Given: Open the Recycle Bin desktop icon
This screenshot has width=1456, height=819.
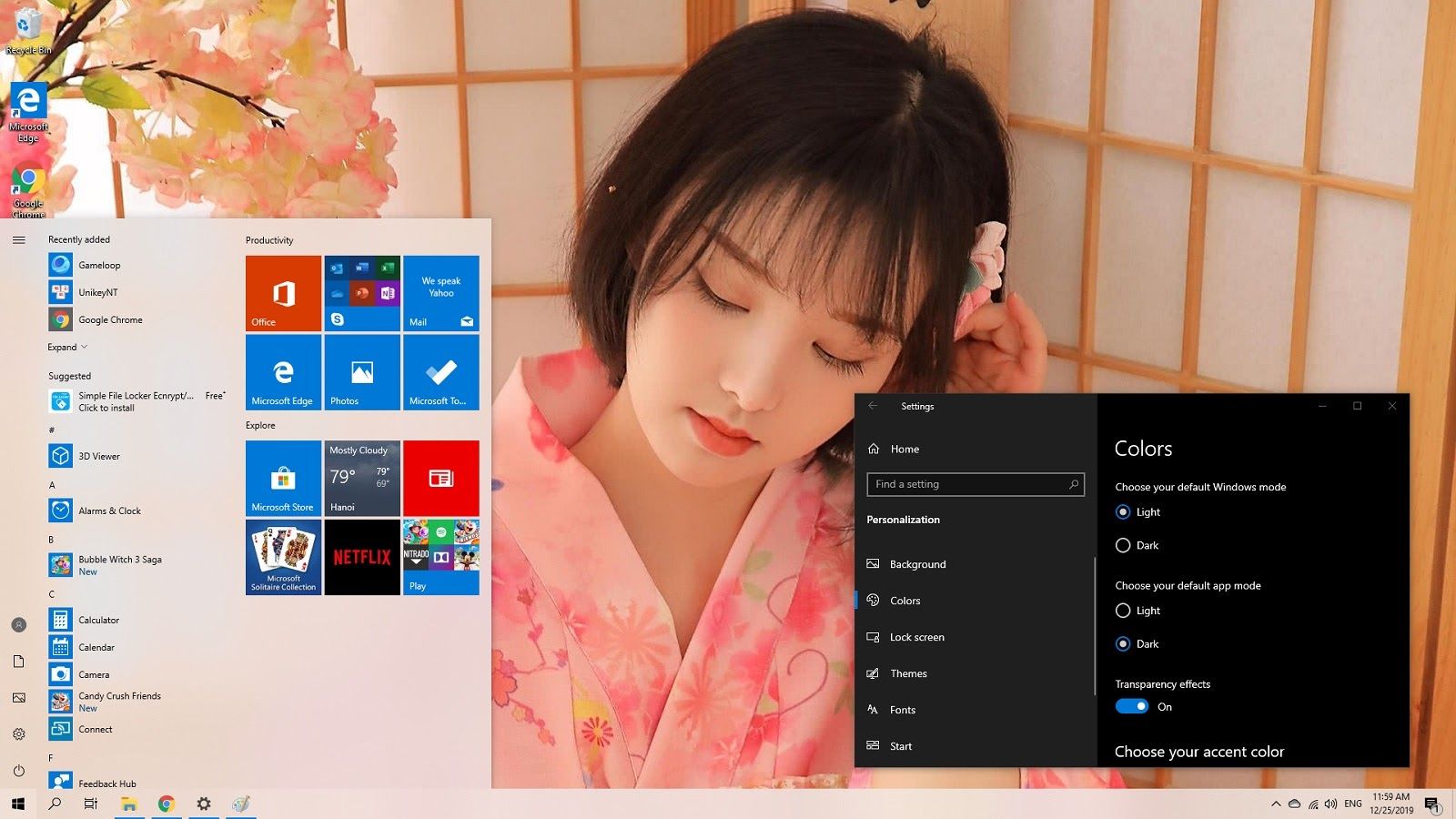Looking at the screenshot, I should [x=28, y=31].
